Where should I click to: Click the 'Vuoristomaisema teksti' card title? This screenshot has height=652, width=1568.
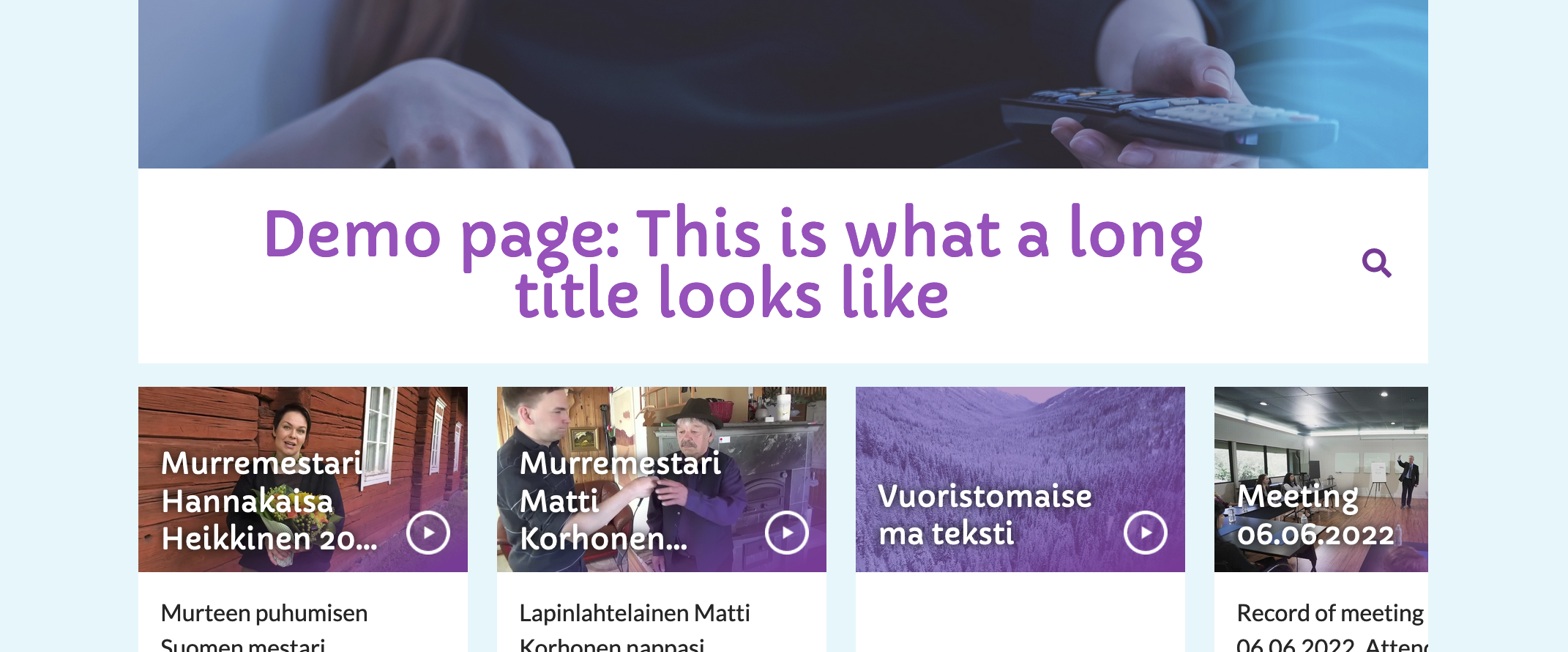click(985, 515)
